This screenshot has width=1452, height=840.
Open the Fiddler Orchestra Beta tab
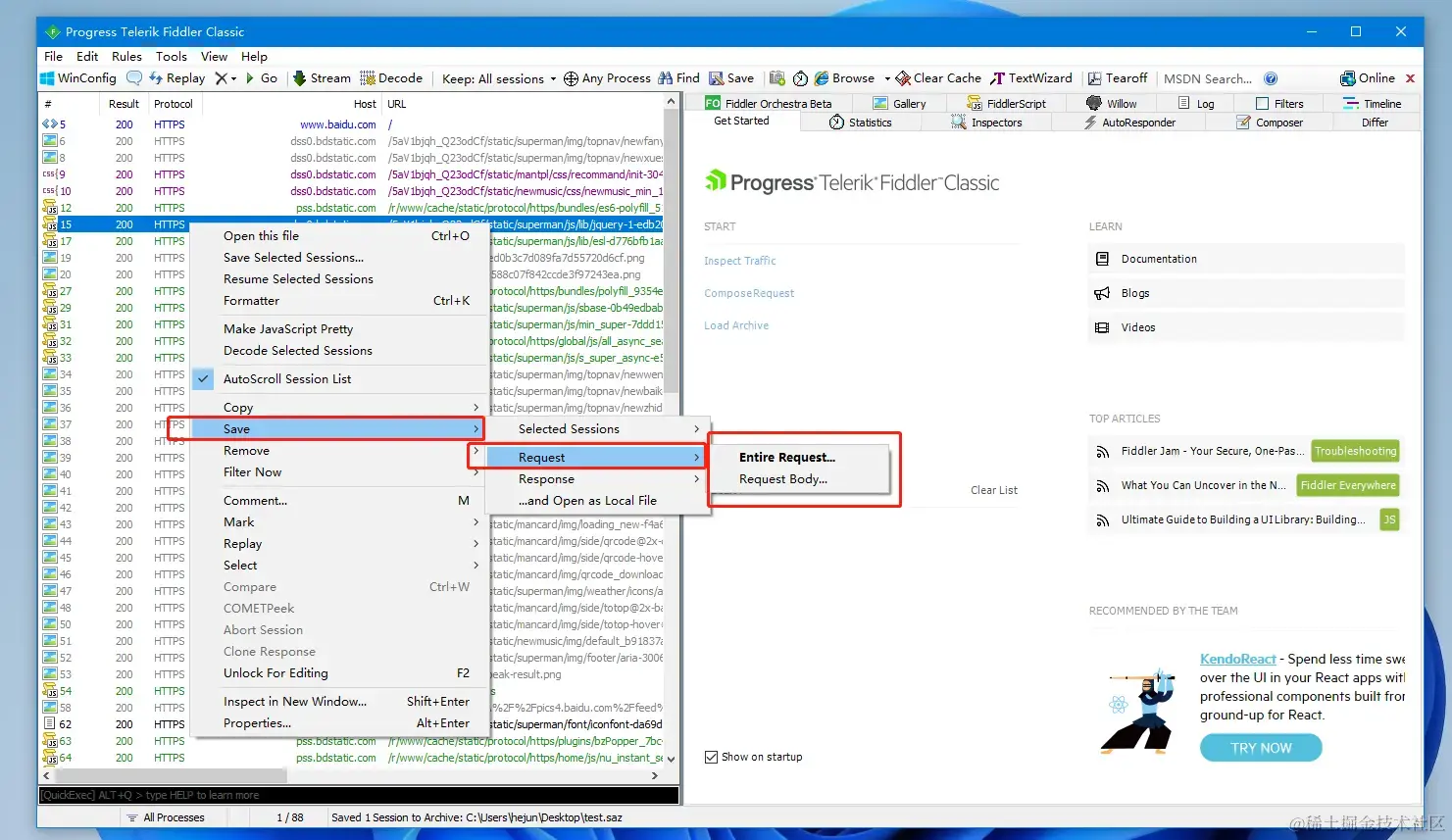(769, 104)
